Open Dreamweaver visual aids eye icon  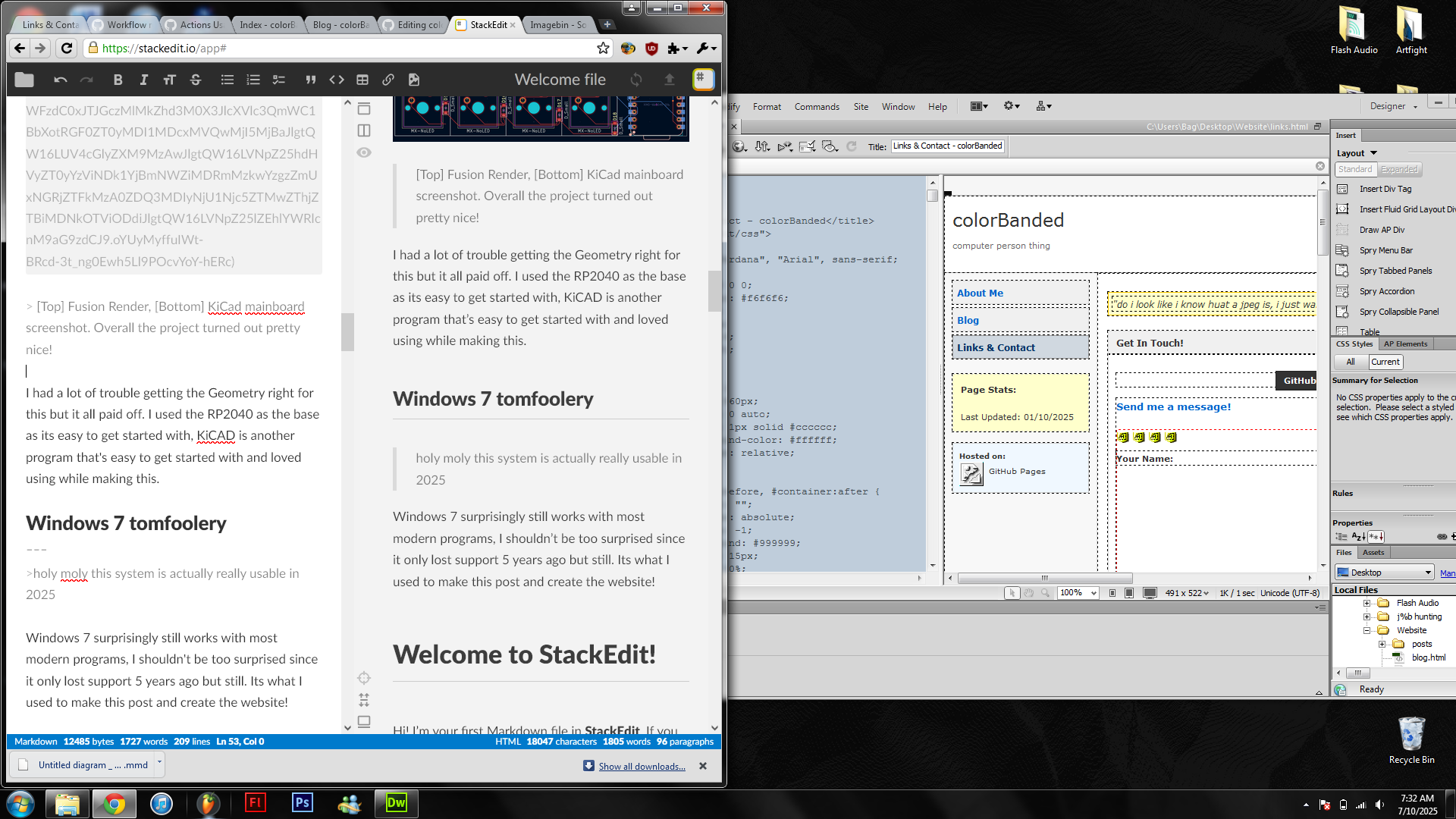tap(830, 146)
